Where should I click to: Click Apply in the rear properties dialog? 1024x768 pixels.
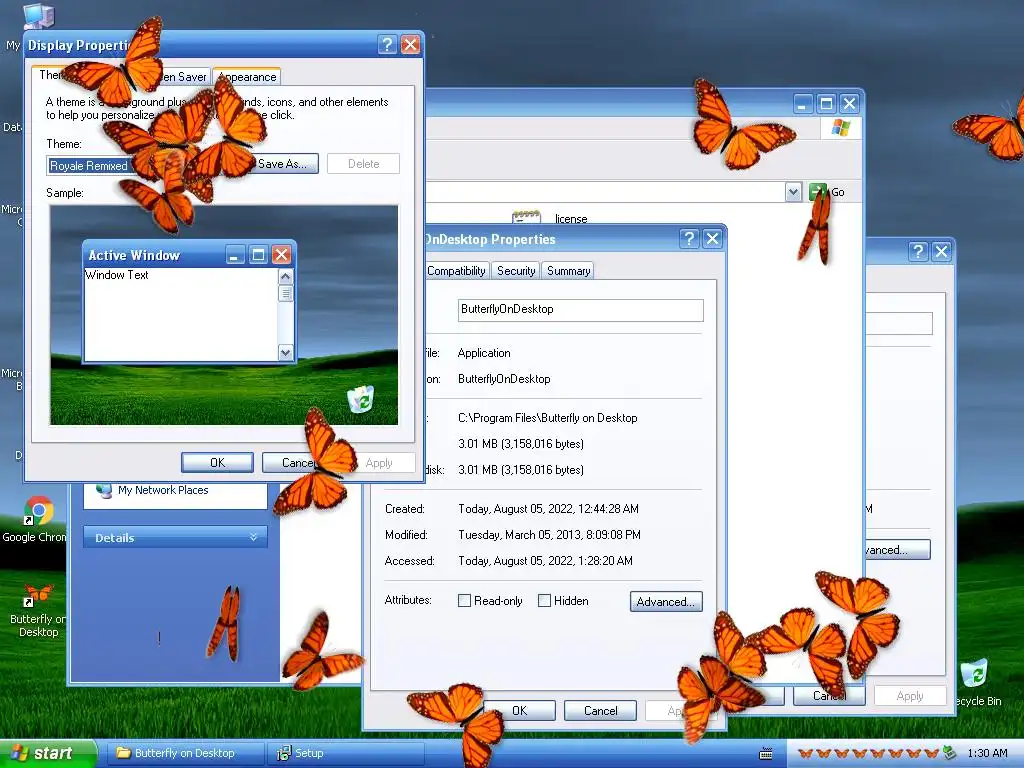[x=910, y=696]
